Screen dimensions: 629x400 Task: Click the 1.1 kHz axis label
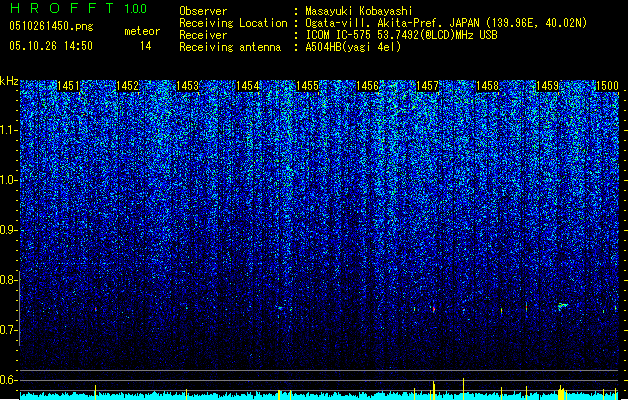[9, 130]
